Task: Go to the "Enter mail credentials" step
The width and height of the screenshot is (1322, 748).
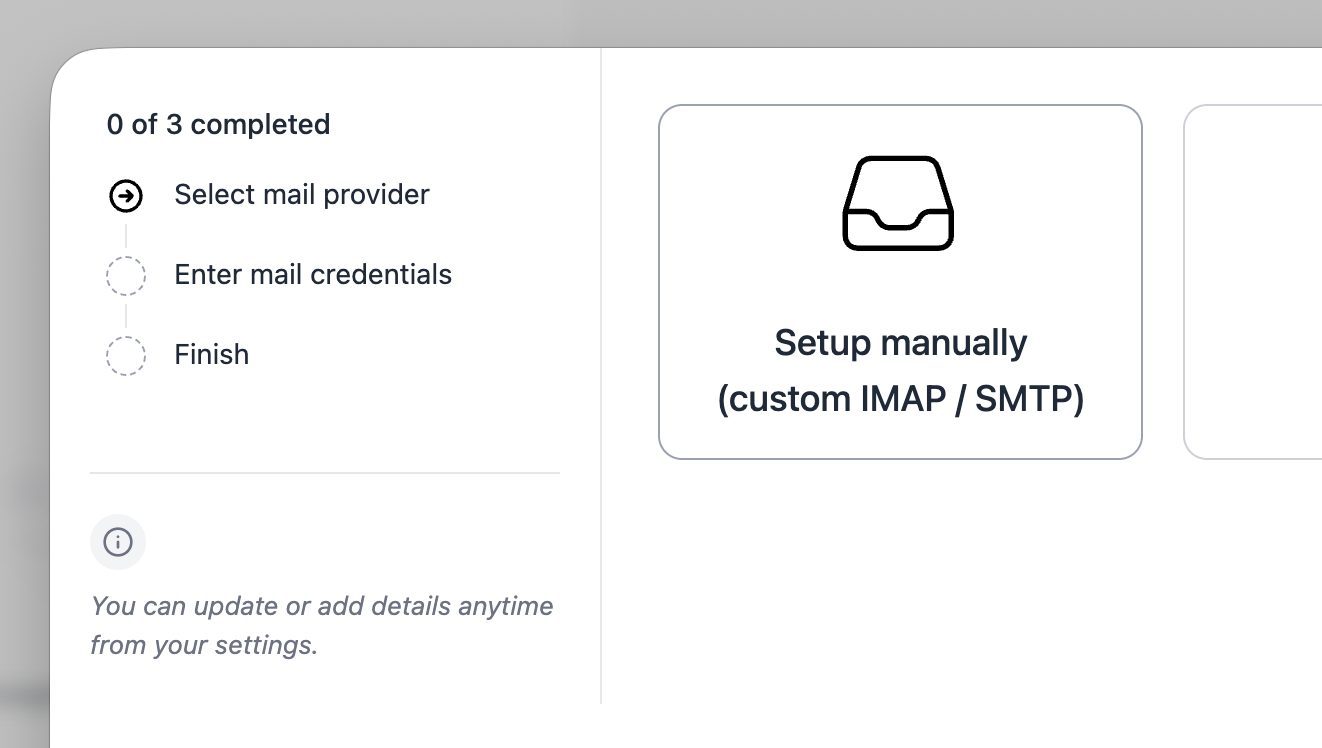Action: click(x=312, y=274)
